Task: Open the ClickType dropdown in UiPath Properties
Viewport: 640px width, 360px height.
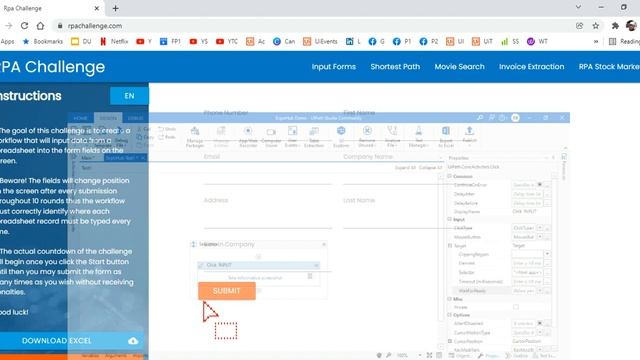Action: click(540, 228)
